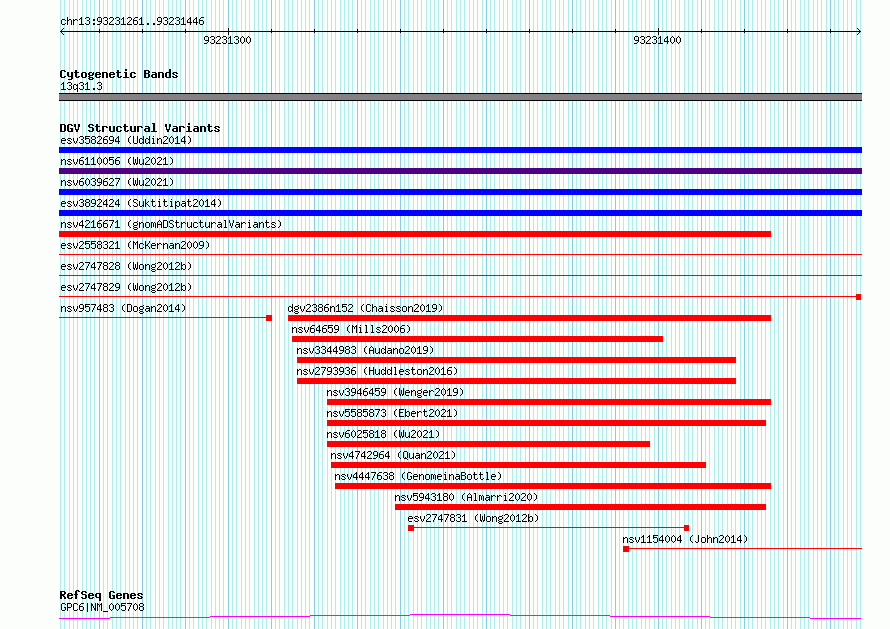
Task: Open nsv4447638 (GenomeinaBottle) label
Action: click(x=418, y=476)
